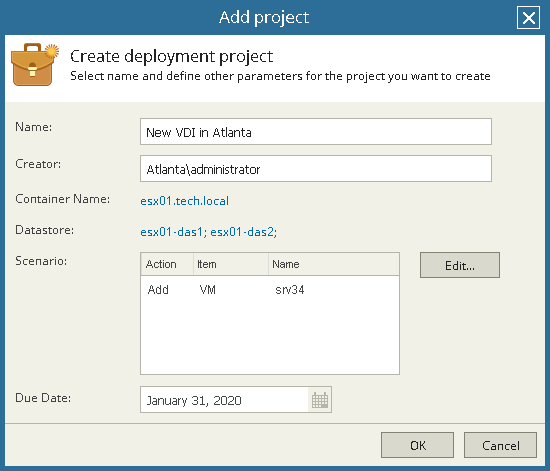This screenshot has height=471, width=550.
Task: Click the Edit... scenario button
Action: point(460,265)
